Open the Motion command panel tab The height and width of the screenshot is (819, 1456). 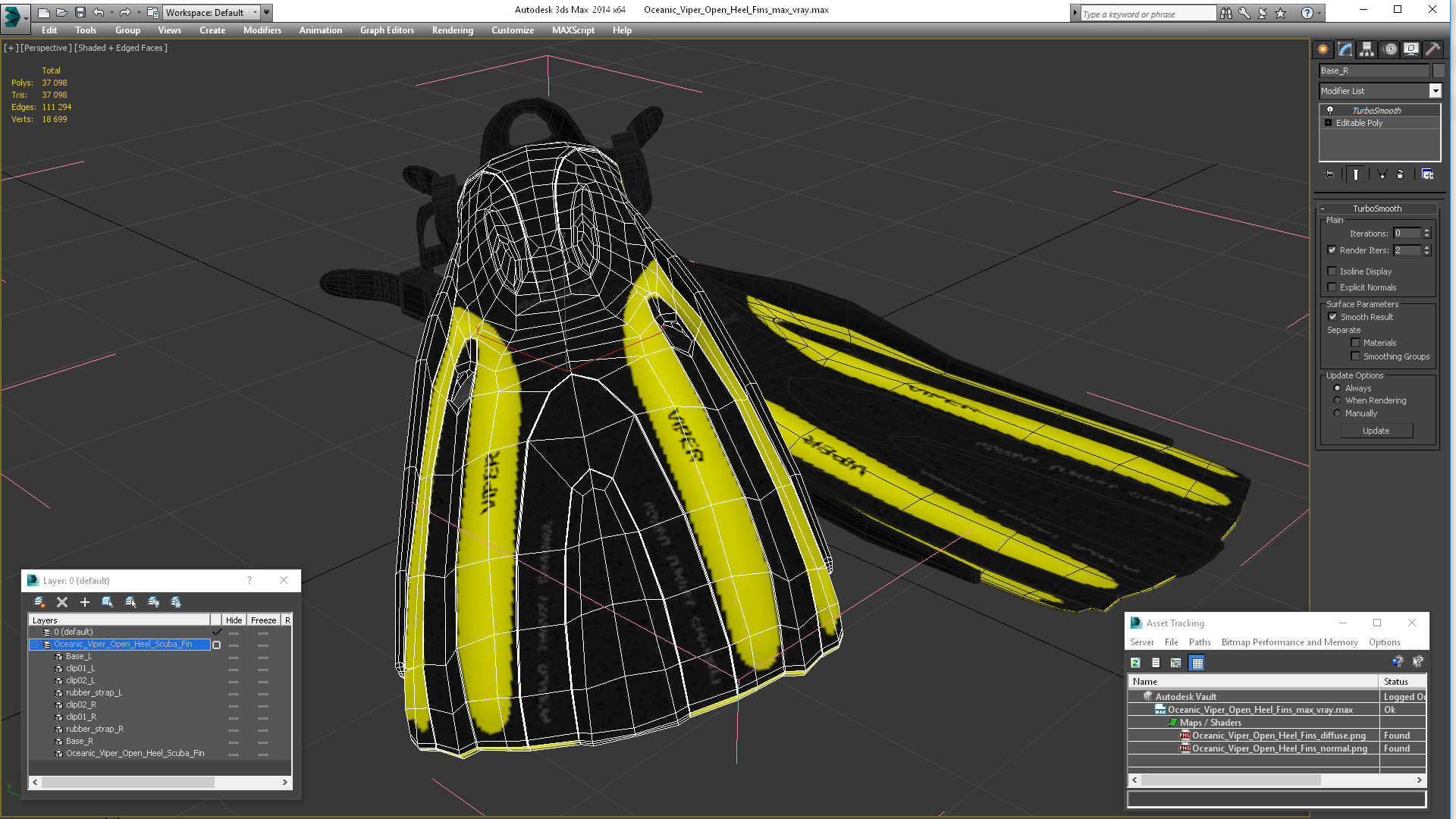pyautogui.click(x=1389, y=49)
